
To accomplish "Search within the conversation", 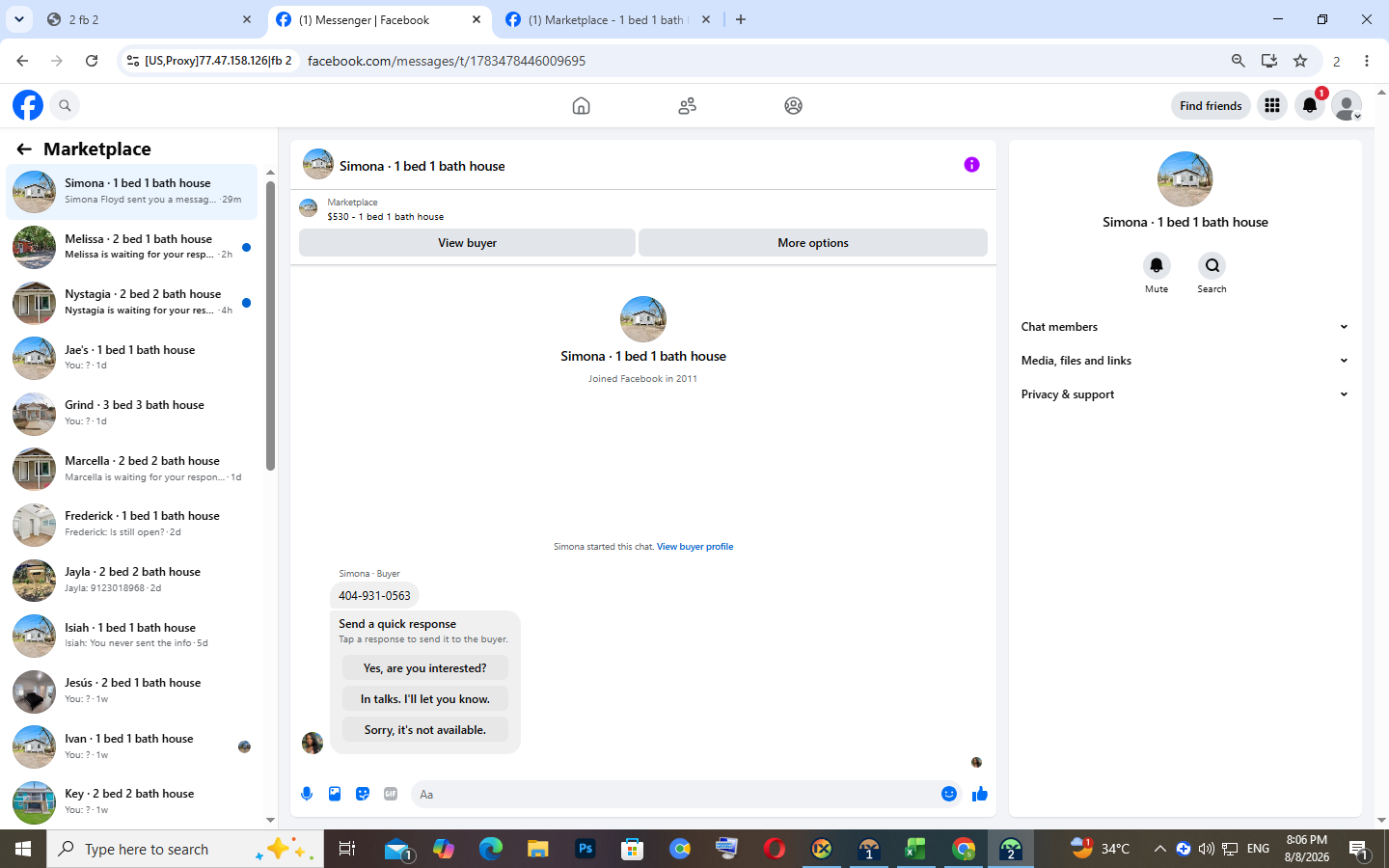I will (x=1212, y=265).
